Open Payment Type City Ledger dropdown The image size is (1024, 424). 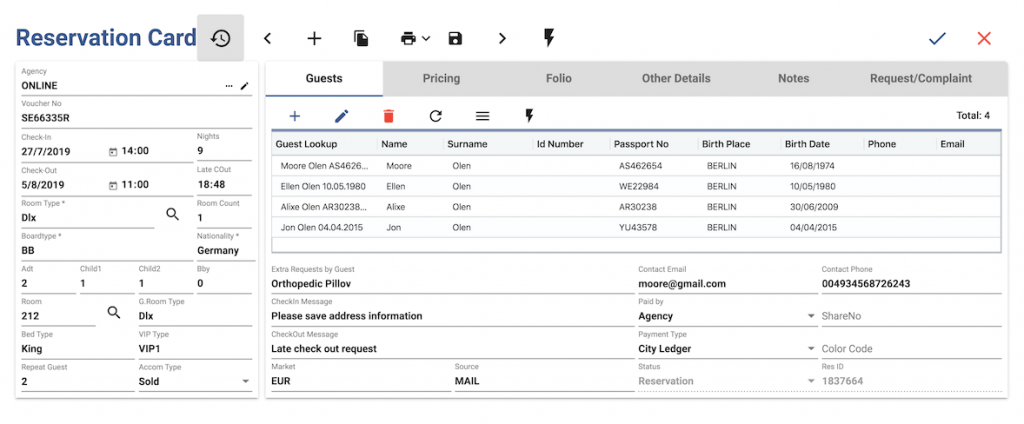(811, 349)
